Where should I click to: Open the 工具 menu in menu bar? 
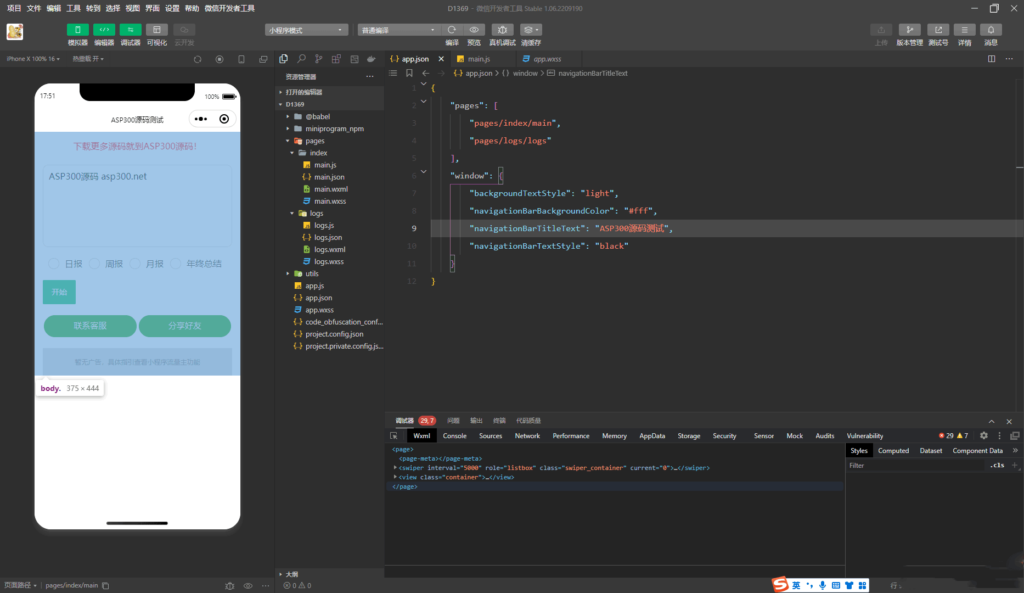click(x=74, y=7)
